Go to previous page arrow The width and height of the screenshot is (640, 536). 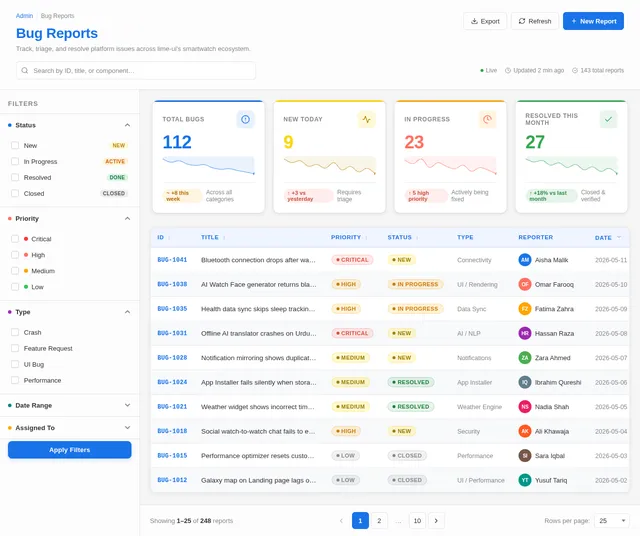pos(341,520)
